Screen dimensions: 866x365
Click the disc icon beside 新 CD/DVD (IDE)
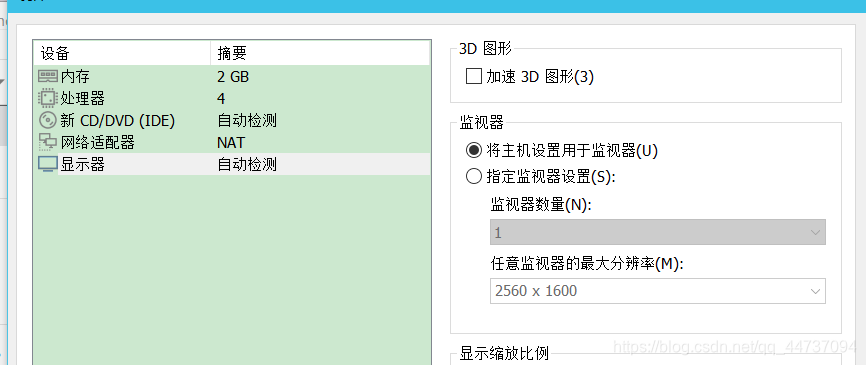tap(47, 120)
